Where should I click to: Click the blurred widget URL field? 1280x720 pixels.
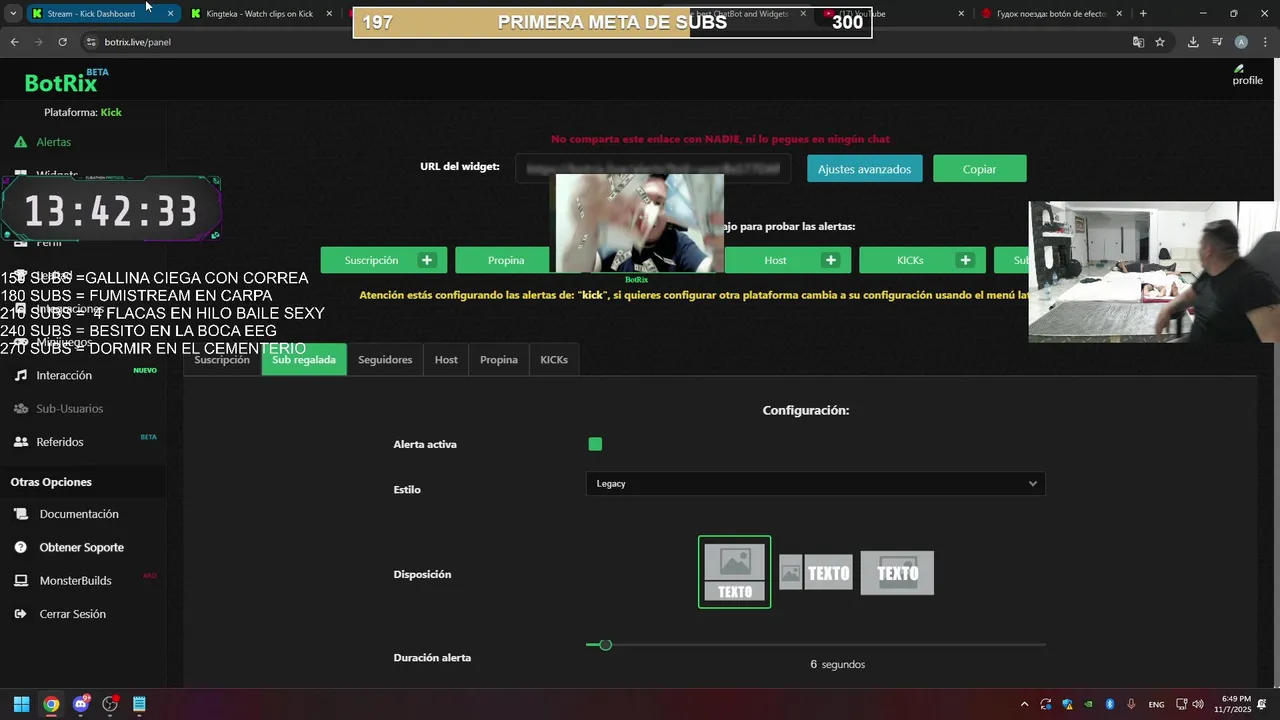pyautogui.click(x=653, y=168)
